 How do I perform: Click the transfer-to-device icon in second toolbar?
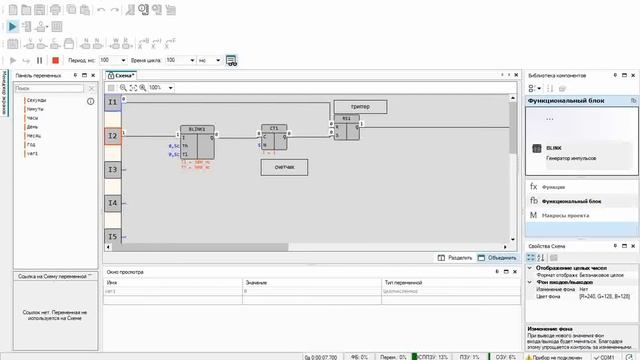click(x=27, y=27)
